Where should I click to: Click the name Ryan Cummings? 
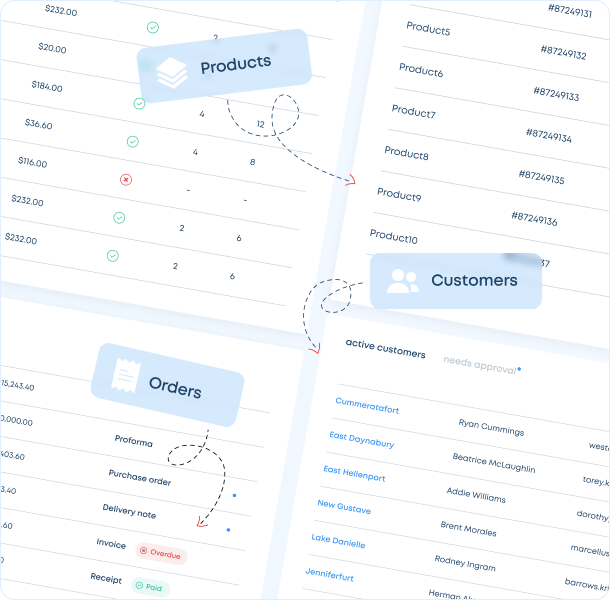pos(491,427)
